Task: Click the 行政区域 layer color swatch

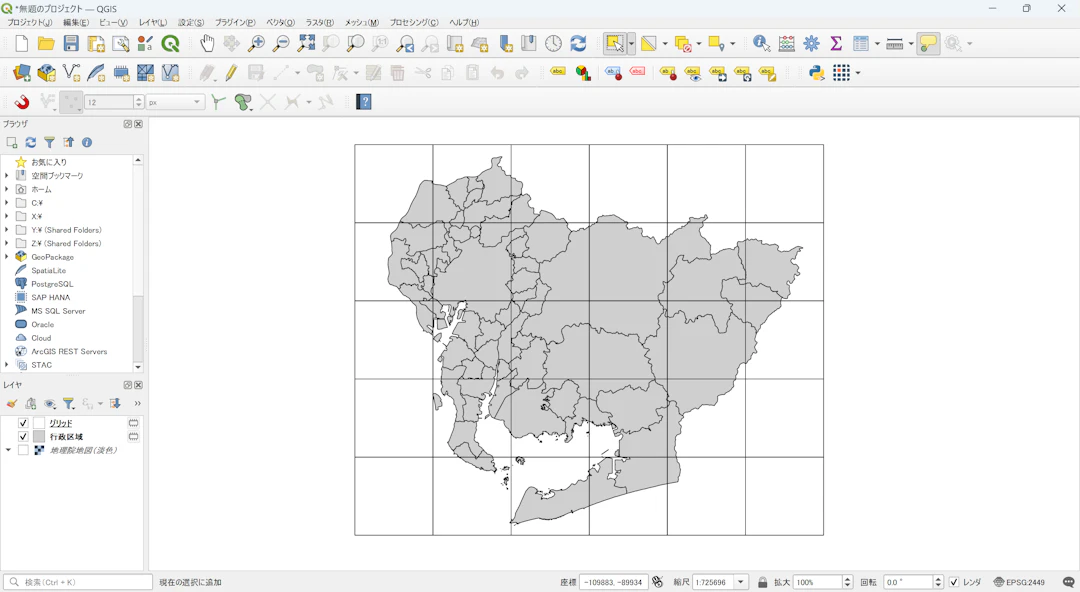Action: point(39,437)
